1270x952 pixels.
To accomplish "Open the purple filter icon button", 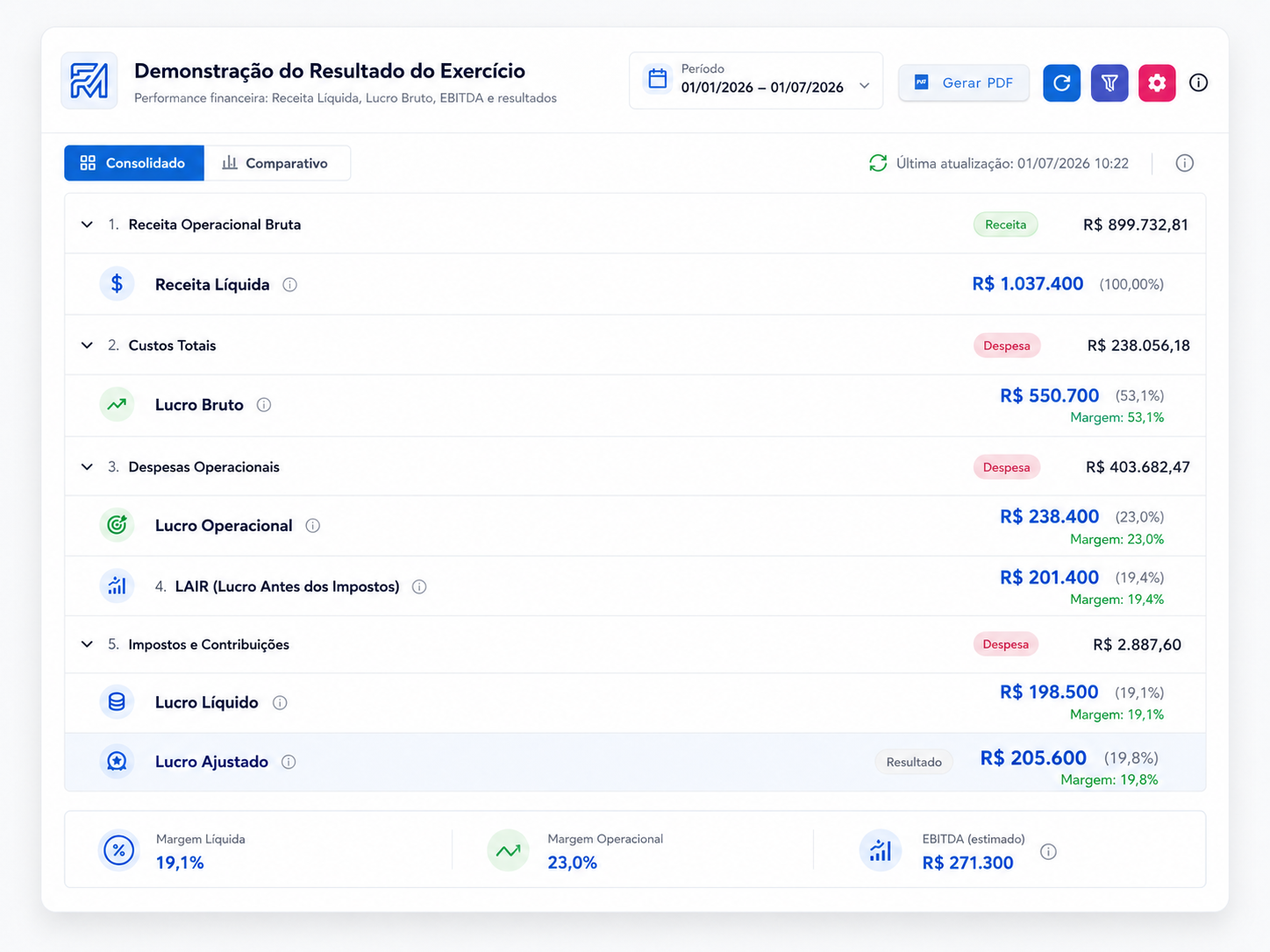I will click(x=1109, y=83).
